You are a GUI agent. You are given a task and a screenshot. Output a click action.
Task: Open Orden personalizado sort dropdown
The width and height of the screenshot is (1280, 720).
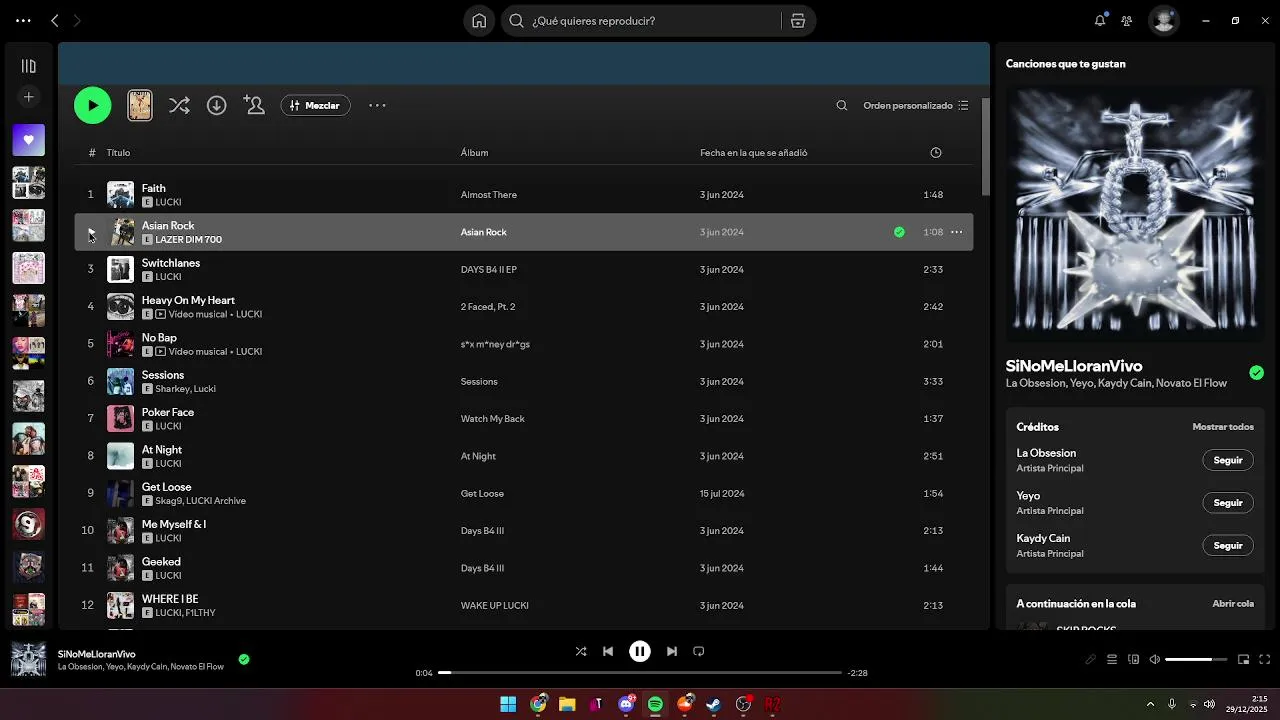(x=916, y=105)
